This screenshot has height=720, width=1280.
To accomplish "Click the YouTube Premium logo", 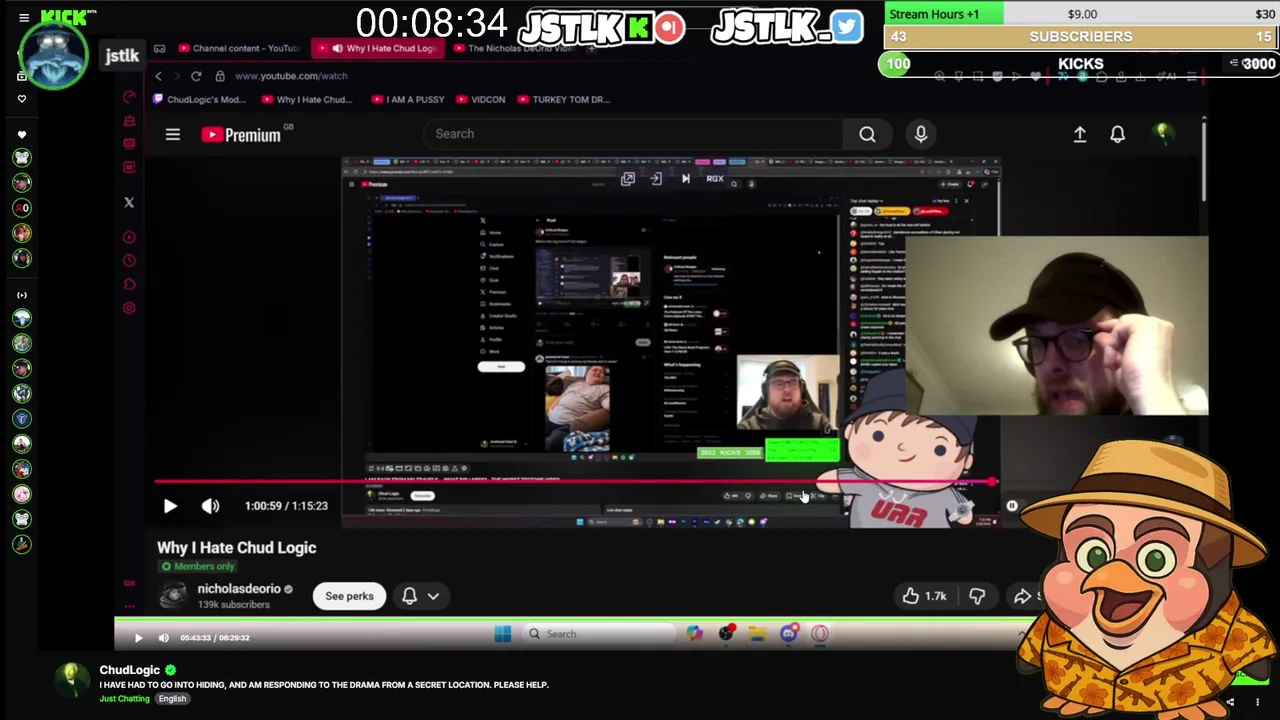I will [241, 135].
